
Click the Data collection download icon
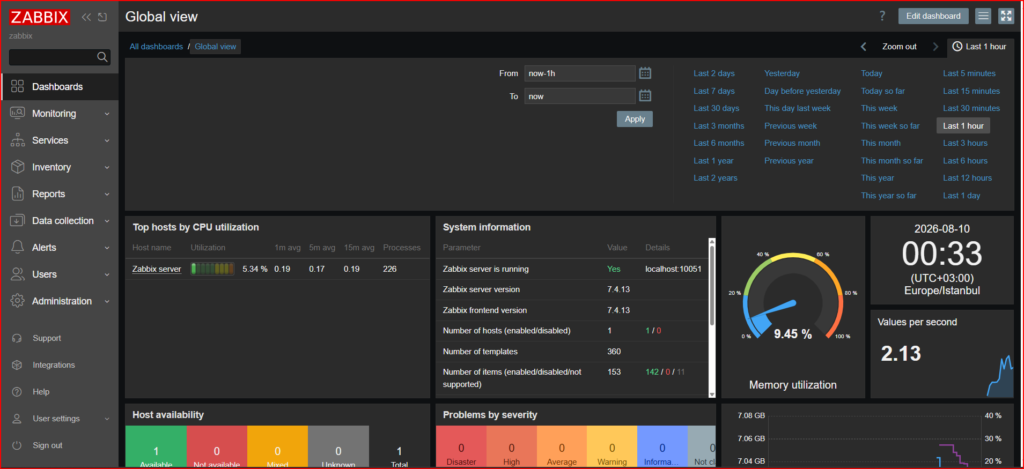[18, 220]
